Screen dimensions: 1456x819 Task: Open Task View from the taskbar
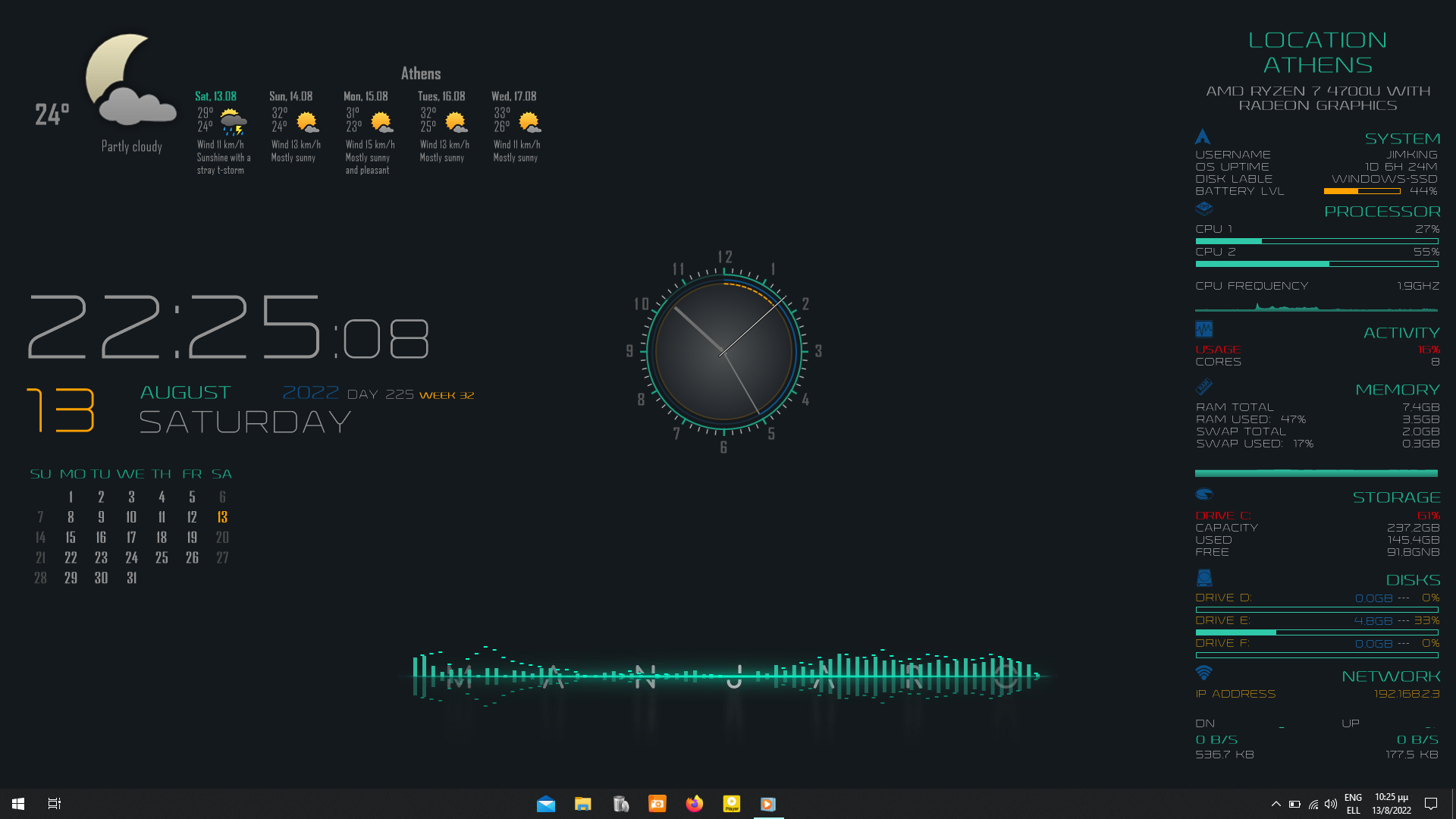point(54,803)
